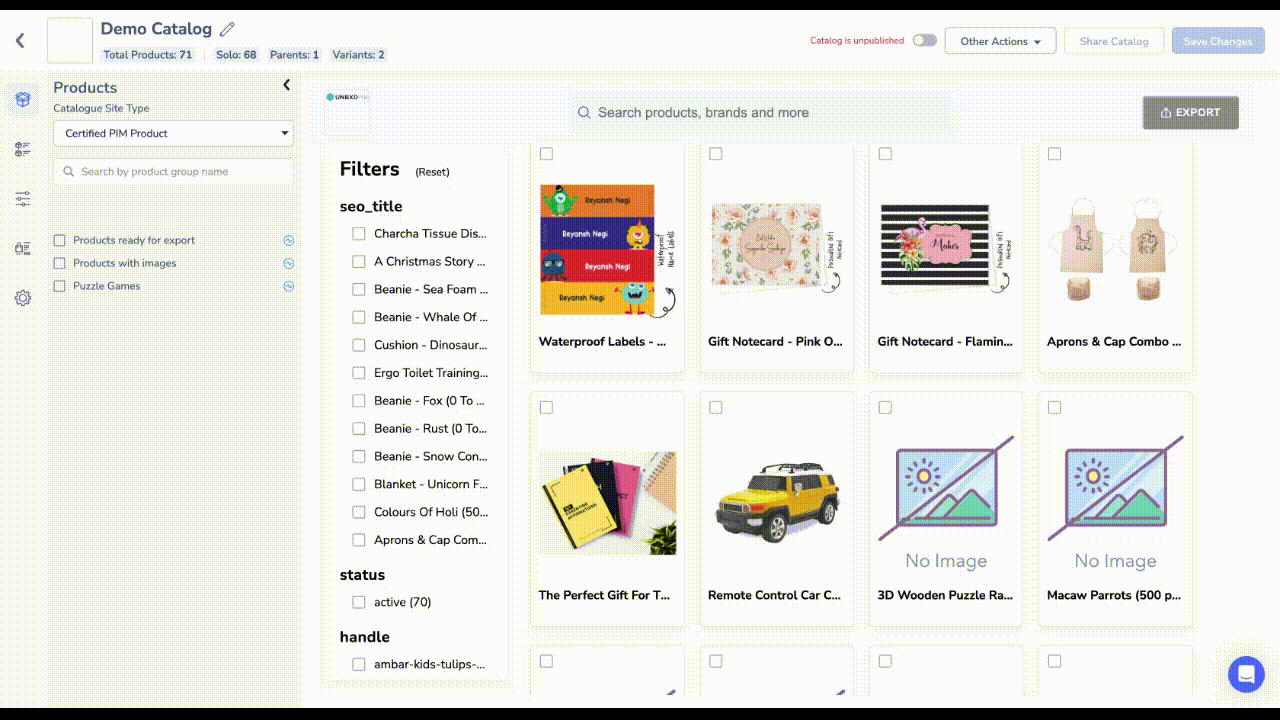
Task: Select the Macaw Parrots product checkbox
Action: [1054, 408]
